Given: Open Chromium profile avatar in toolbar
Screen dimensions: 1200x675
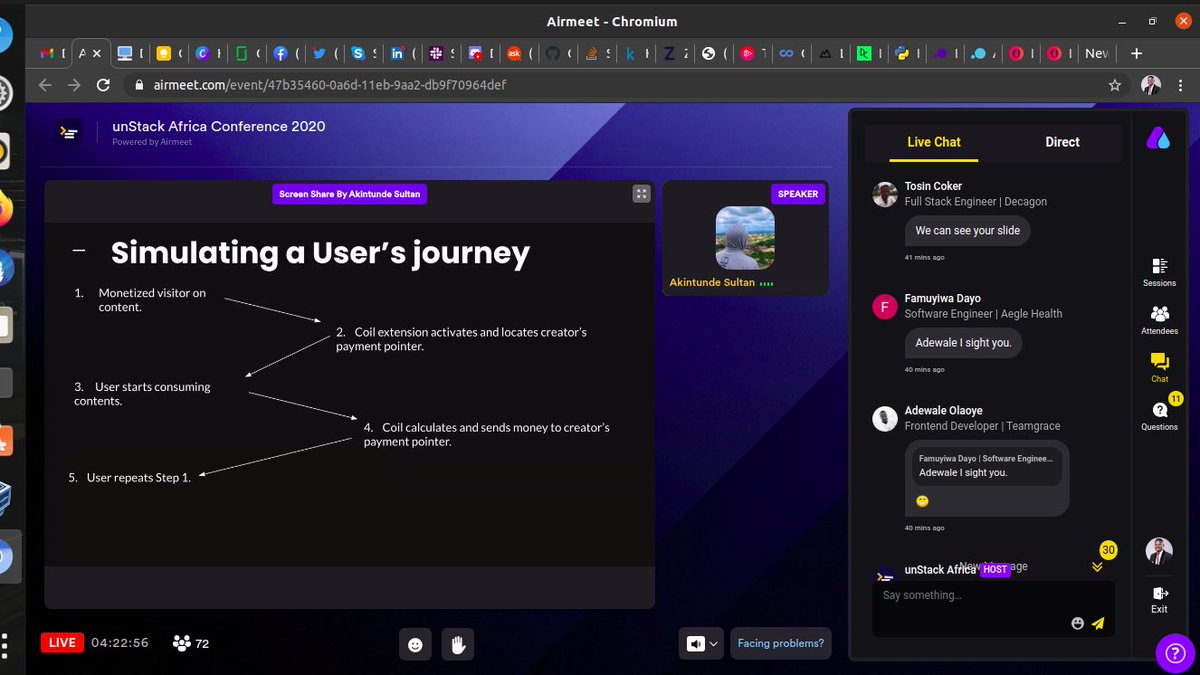Looking at the screenshot, I should click(x=1151, y=85).
